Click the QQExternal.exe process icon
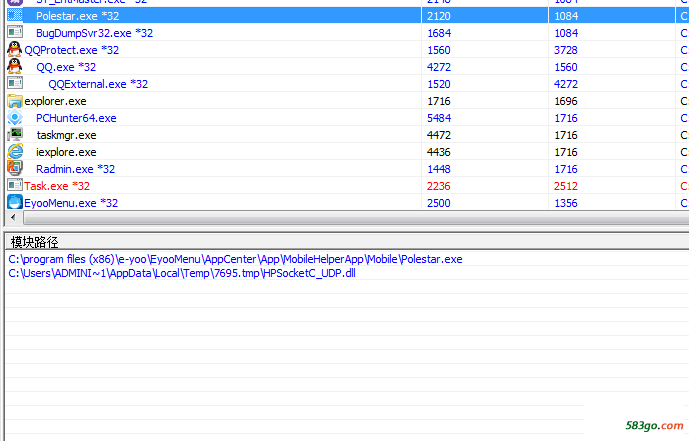Viewport: 689px width, 441px height. [x=15, y=83]
